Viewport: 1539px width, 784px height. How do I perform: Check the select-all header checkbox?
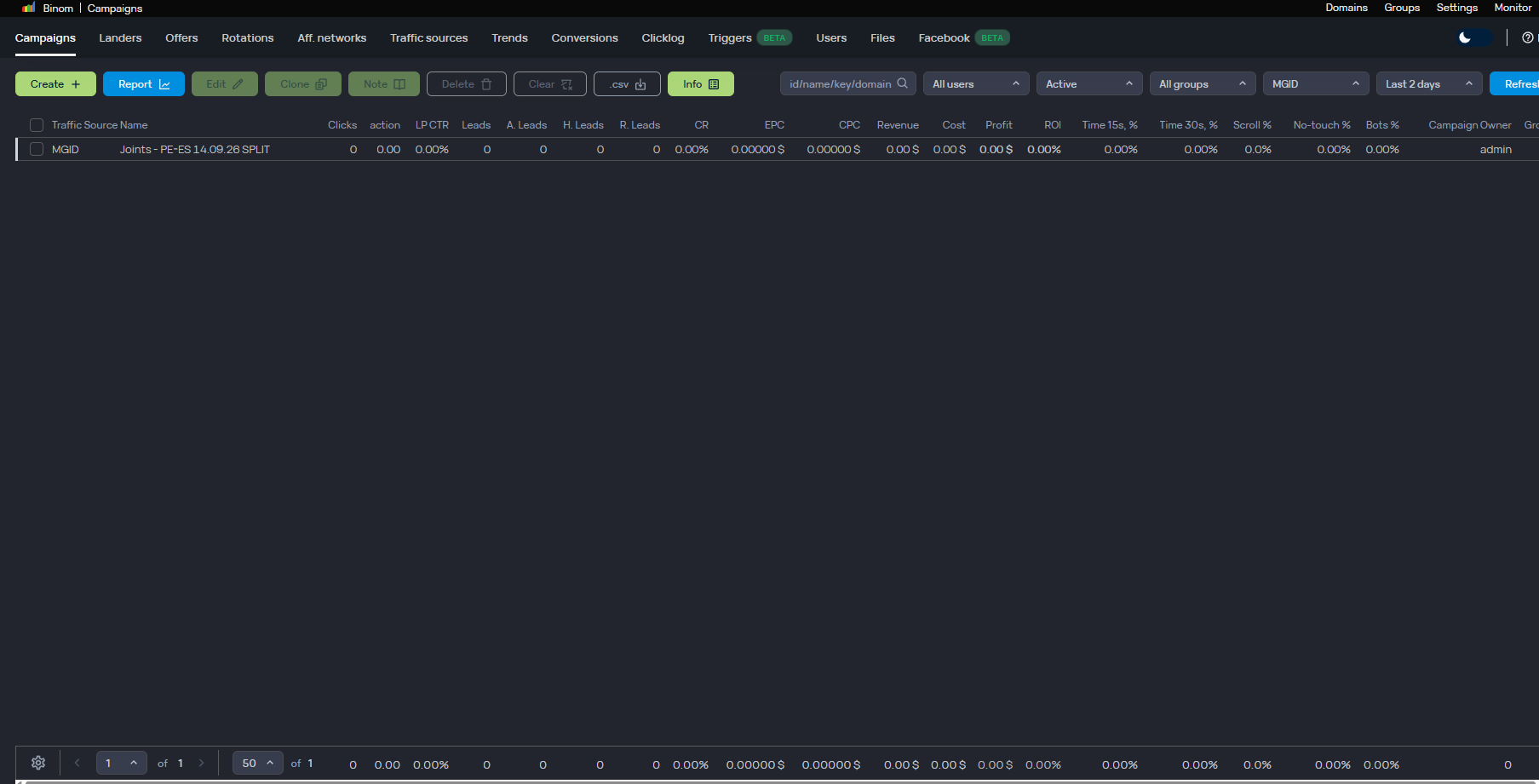coord(37,125)
